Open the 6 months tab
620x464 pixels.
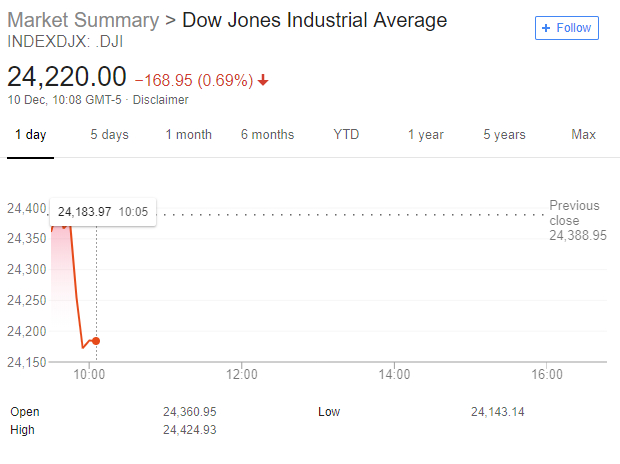click(x=267, y=135)
